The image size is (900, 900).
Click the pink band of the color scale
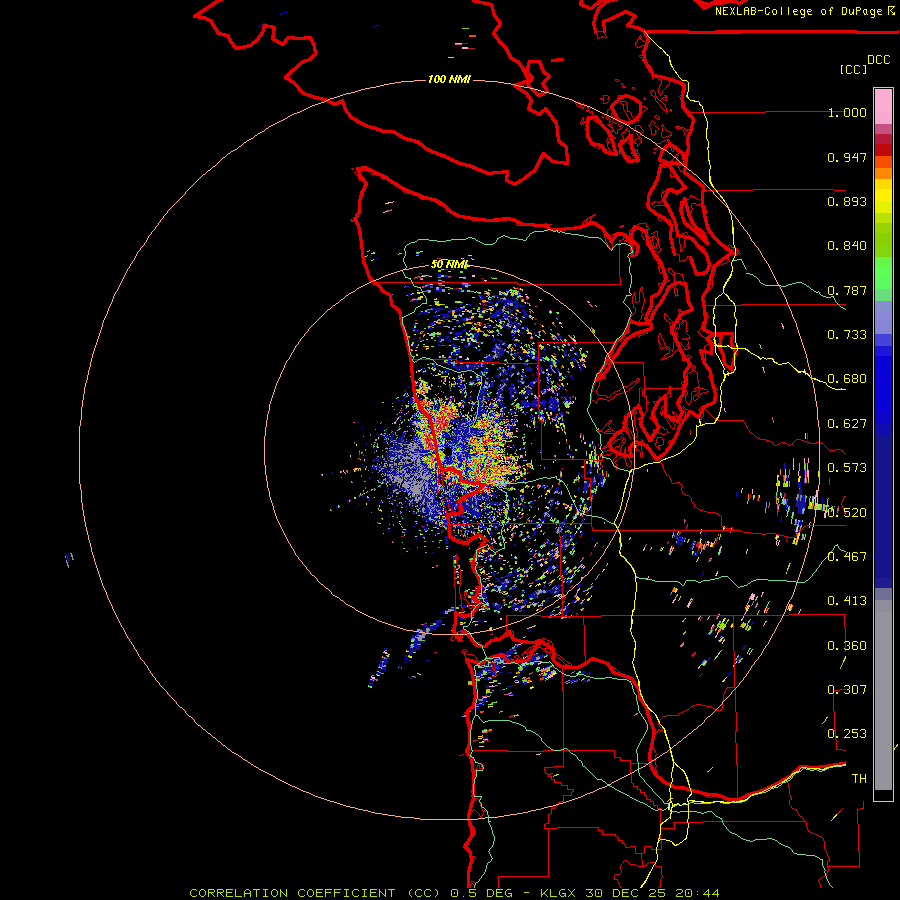(x=883, y=106)
